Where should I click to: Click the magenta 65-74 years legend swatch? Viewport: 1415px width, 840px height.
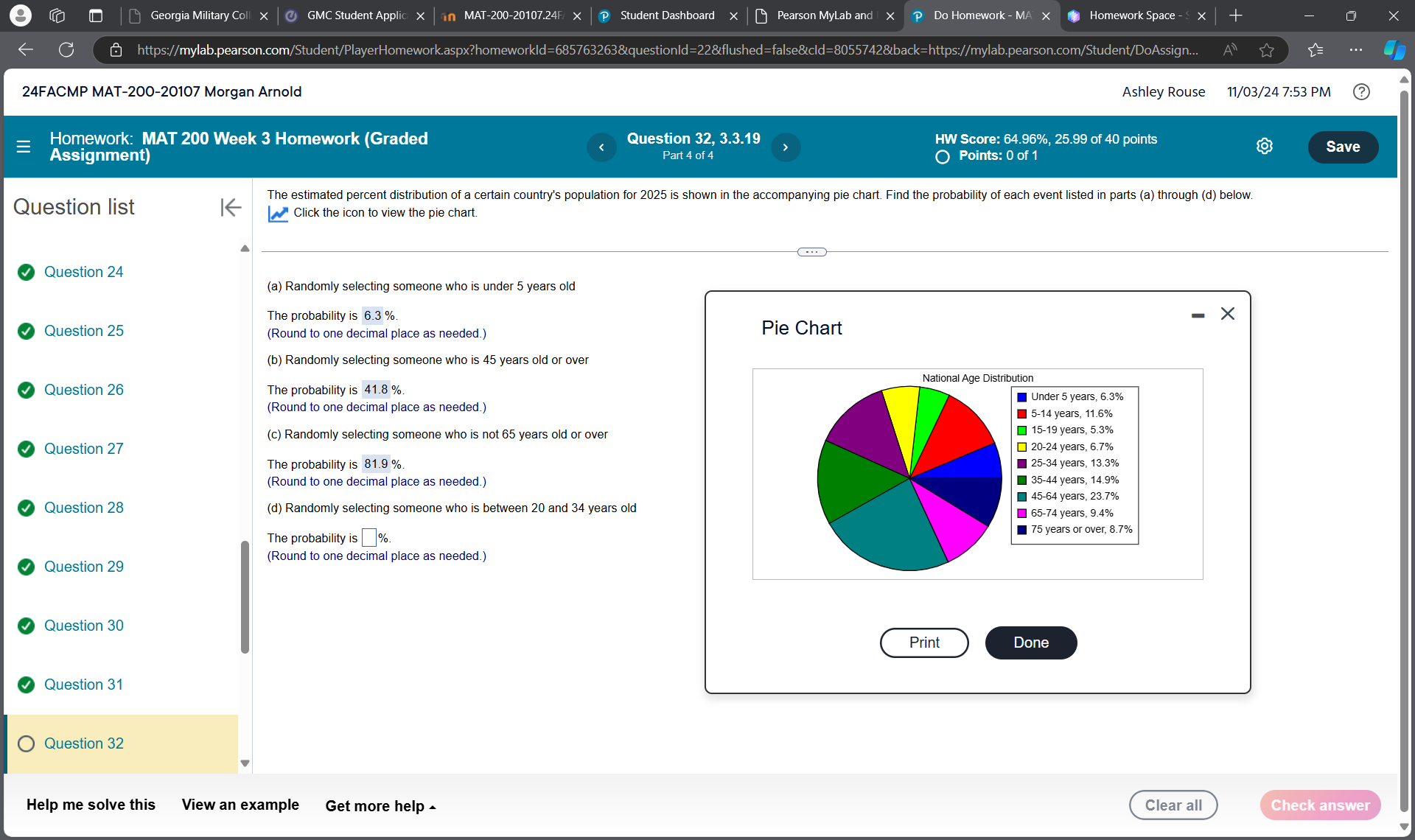click(x=1021, y=514)
